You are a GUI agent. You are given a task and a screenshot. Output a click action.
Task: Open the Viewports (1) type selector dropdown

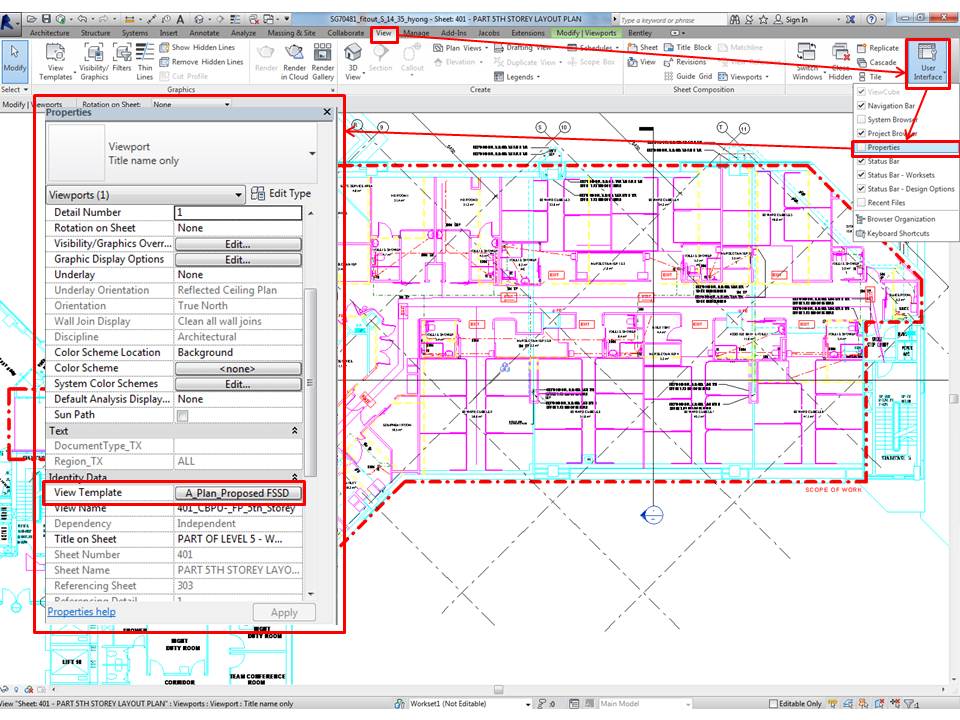[238, 194]
